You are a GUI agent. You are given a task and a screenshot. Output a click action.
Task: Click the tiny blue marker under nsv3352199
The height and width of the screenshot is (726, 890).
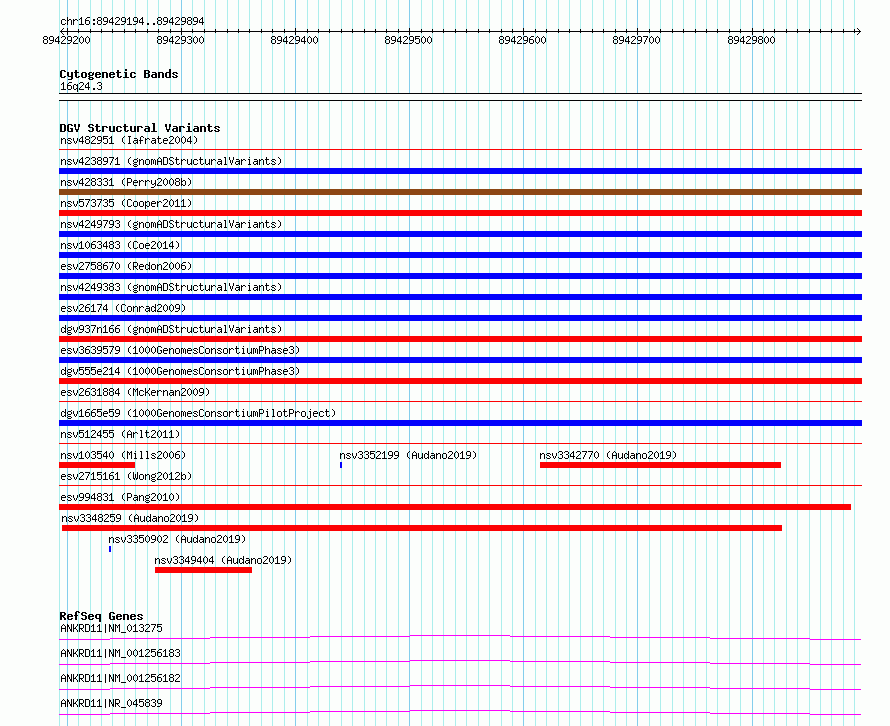[x=341, y=465]
